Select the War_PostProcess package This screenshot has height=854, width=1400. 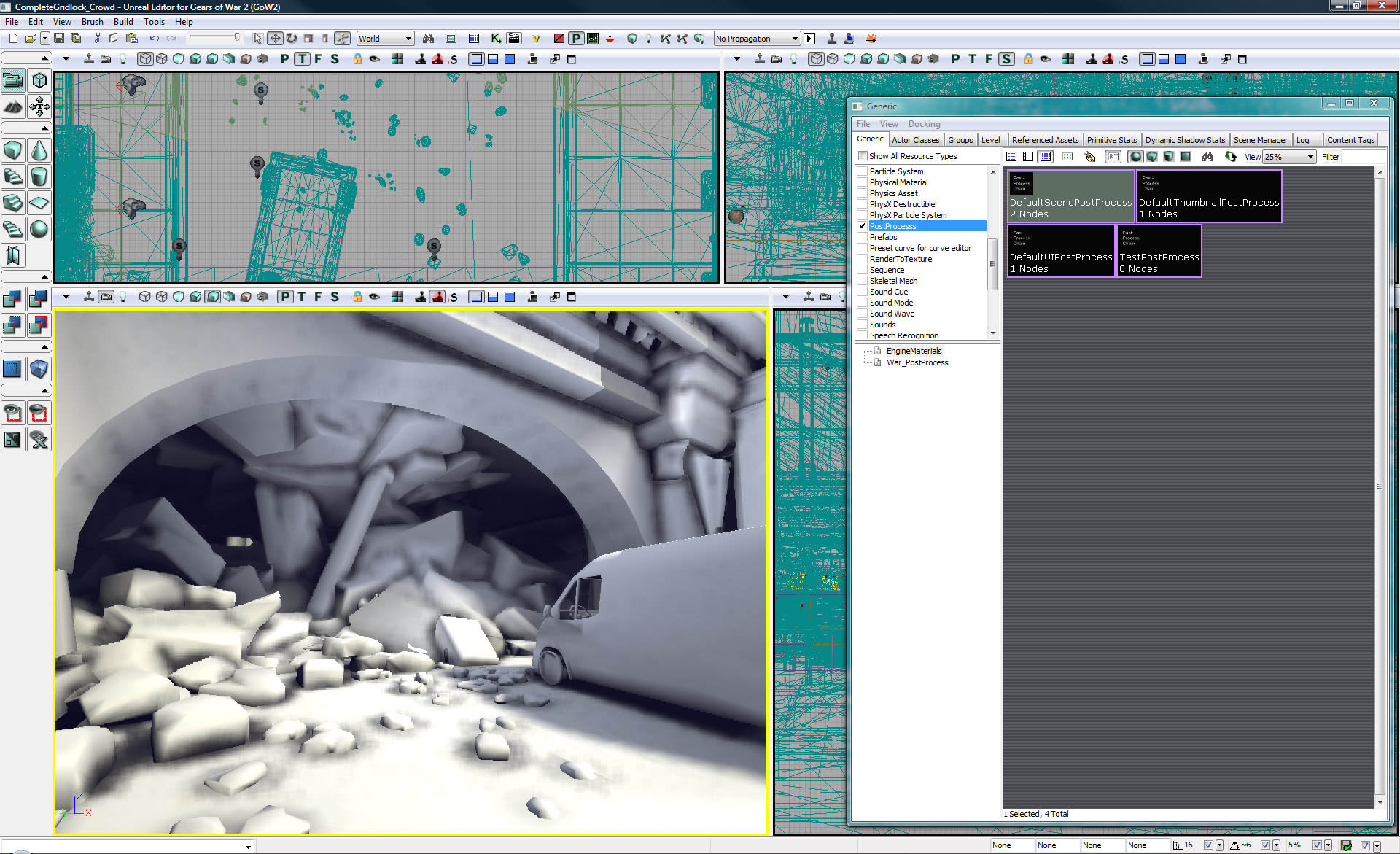(917, 362)
